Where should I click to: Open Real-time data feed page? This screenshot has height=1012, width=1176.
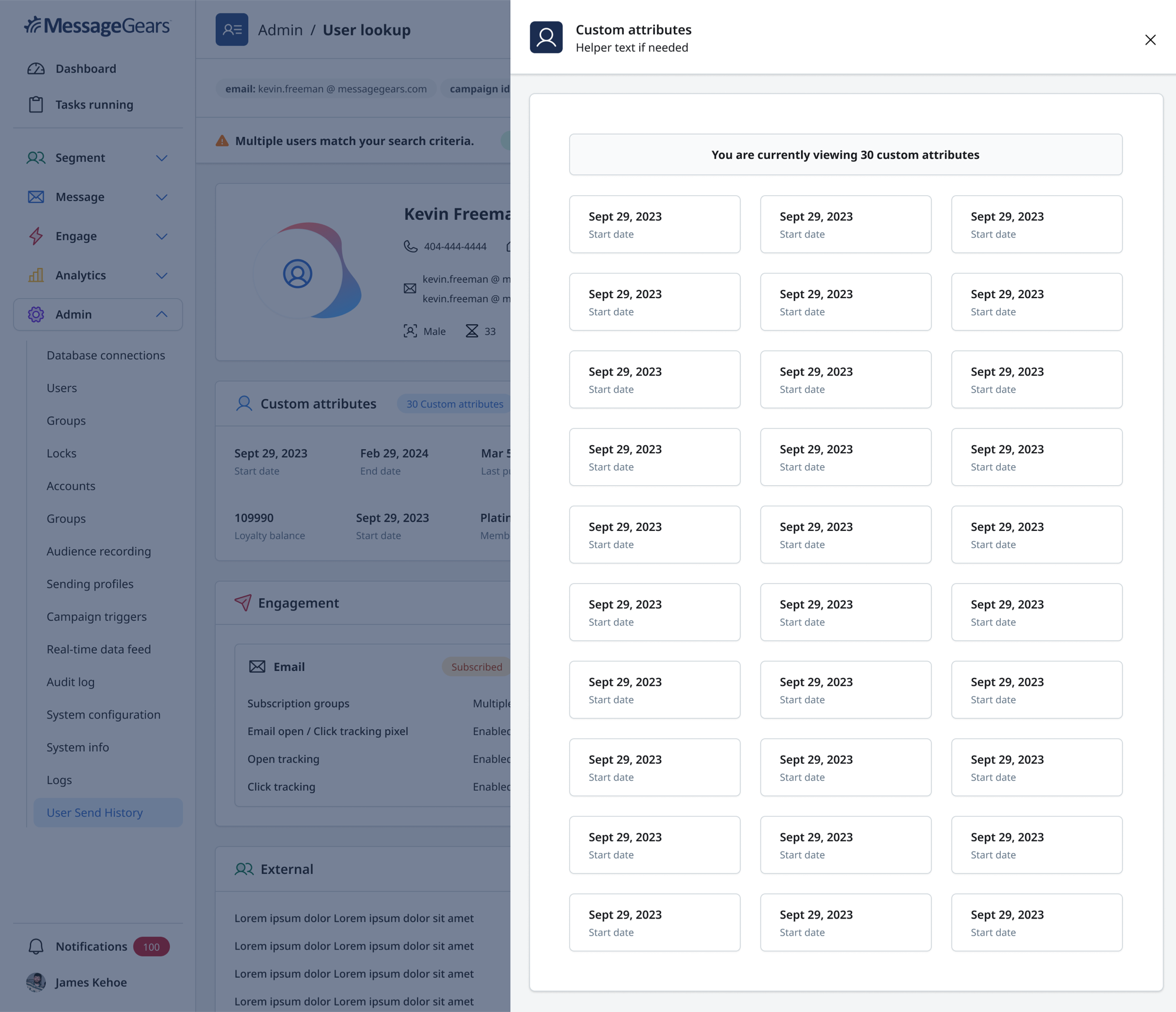pos(99,649)
